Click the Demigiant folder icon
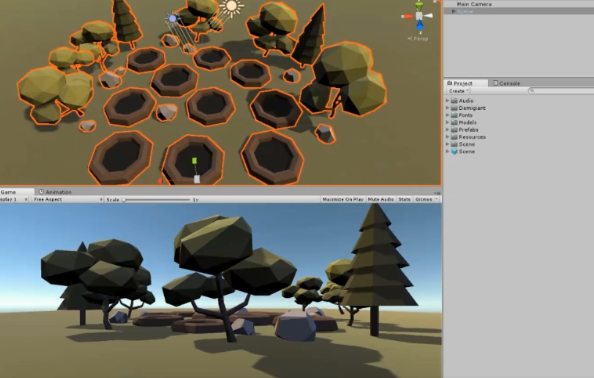Screen dimensions: 594x378 [454, 108]
